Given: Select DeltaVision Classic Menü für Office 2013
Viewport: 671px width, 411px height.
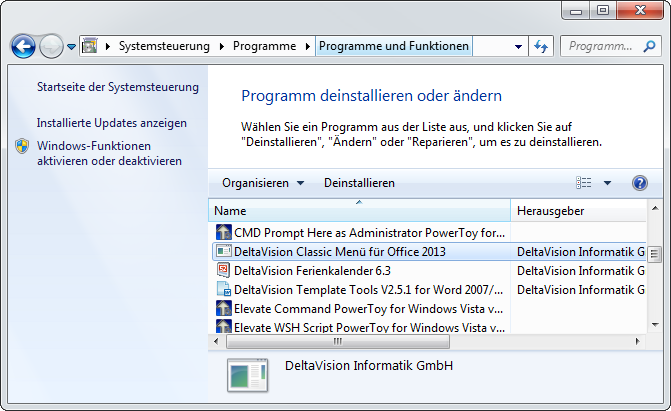Looking at the screenshot, I should pyautogui.click(x=340, y=251).
